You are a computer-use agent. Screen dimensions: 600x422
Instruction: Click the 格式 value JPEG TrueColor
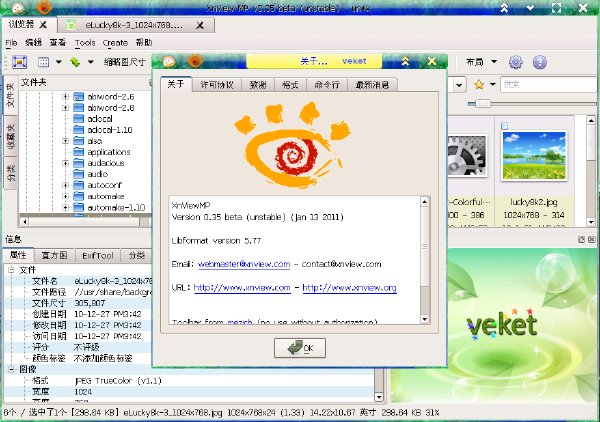click(x=118, y=381)
